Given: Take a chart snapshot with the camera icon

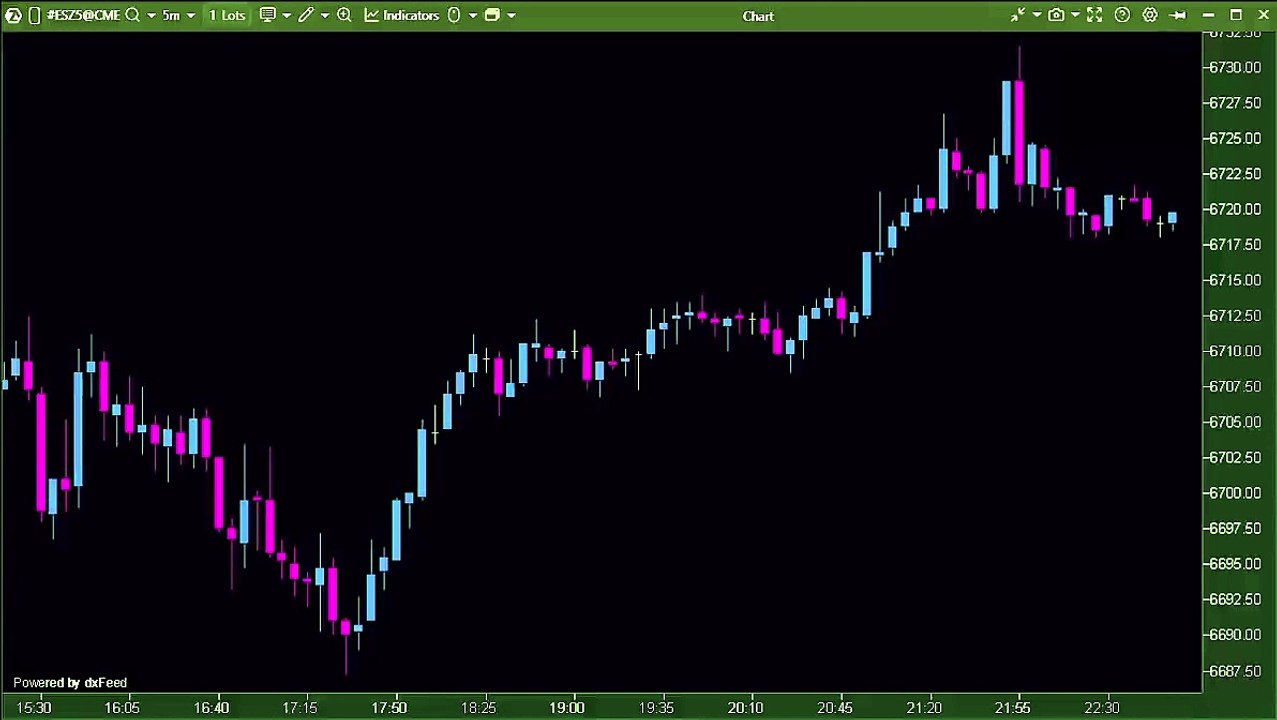Looking at the screenshot, I should click(x=1056, y=15).
